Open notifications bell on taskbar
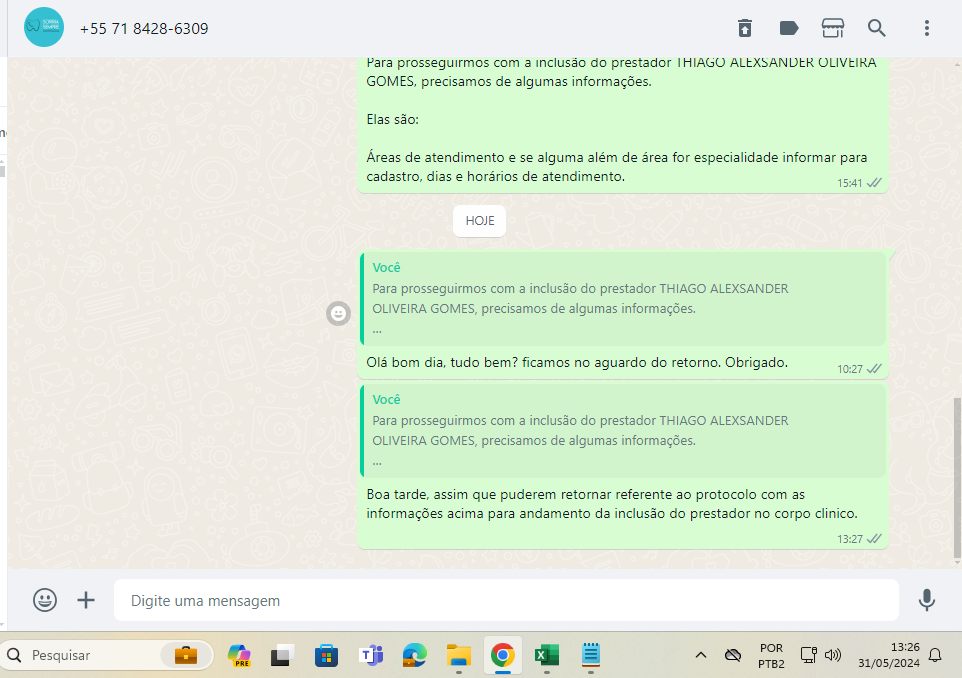 [935, 655]
